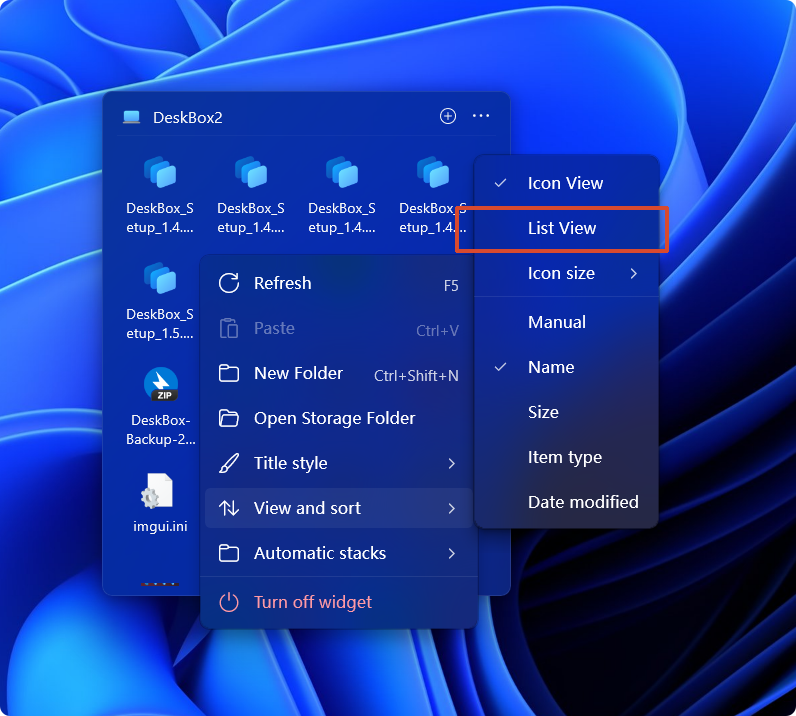Switch to List View
796x716 pixels.
(567, 228)
